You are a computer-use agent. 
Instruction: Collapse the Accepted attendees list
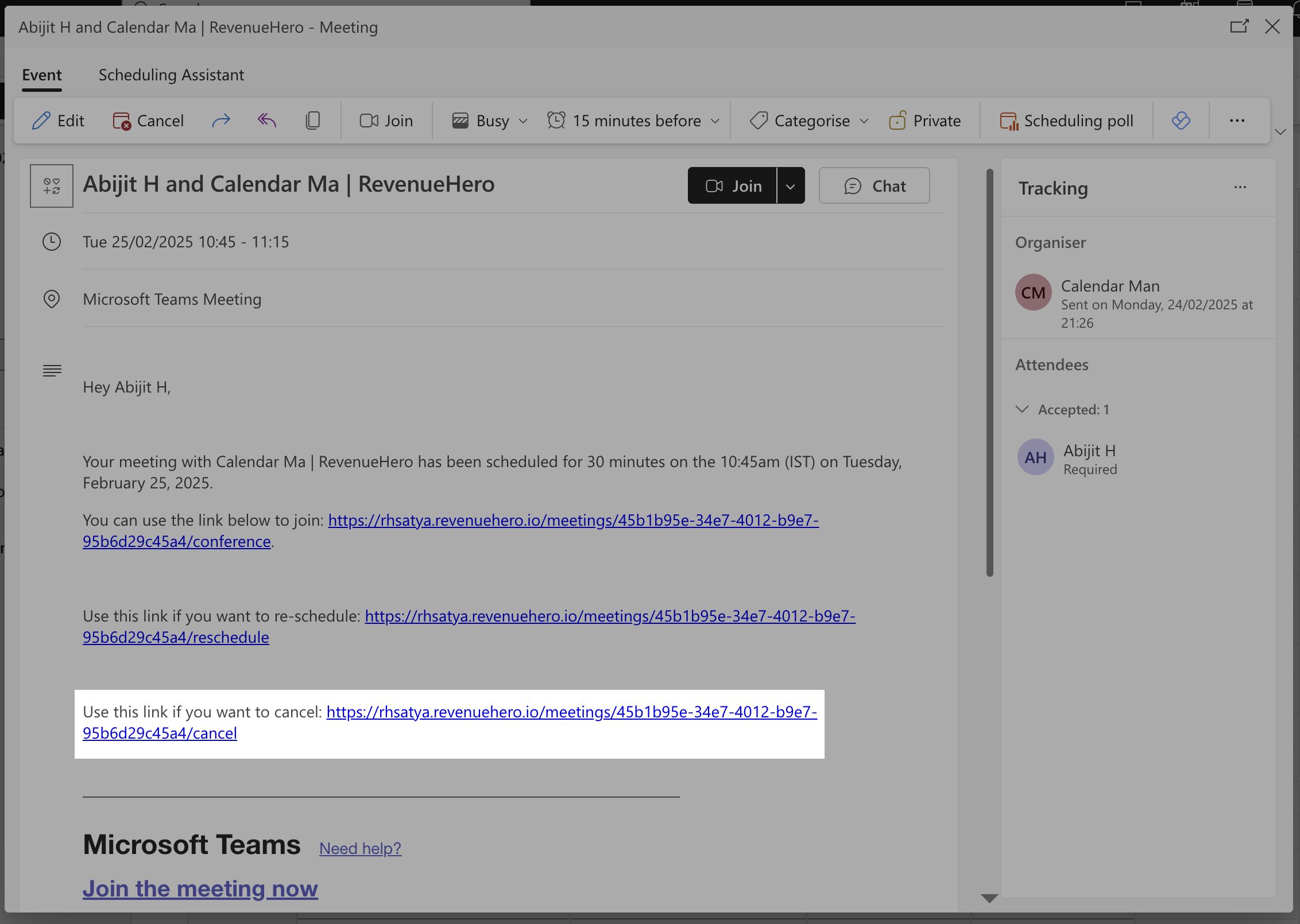tap(1022, 409)
